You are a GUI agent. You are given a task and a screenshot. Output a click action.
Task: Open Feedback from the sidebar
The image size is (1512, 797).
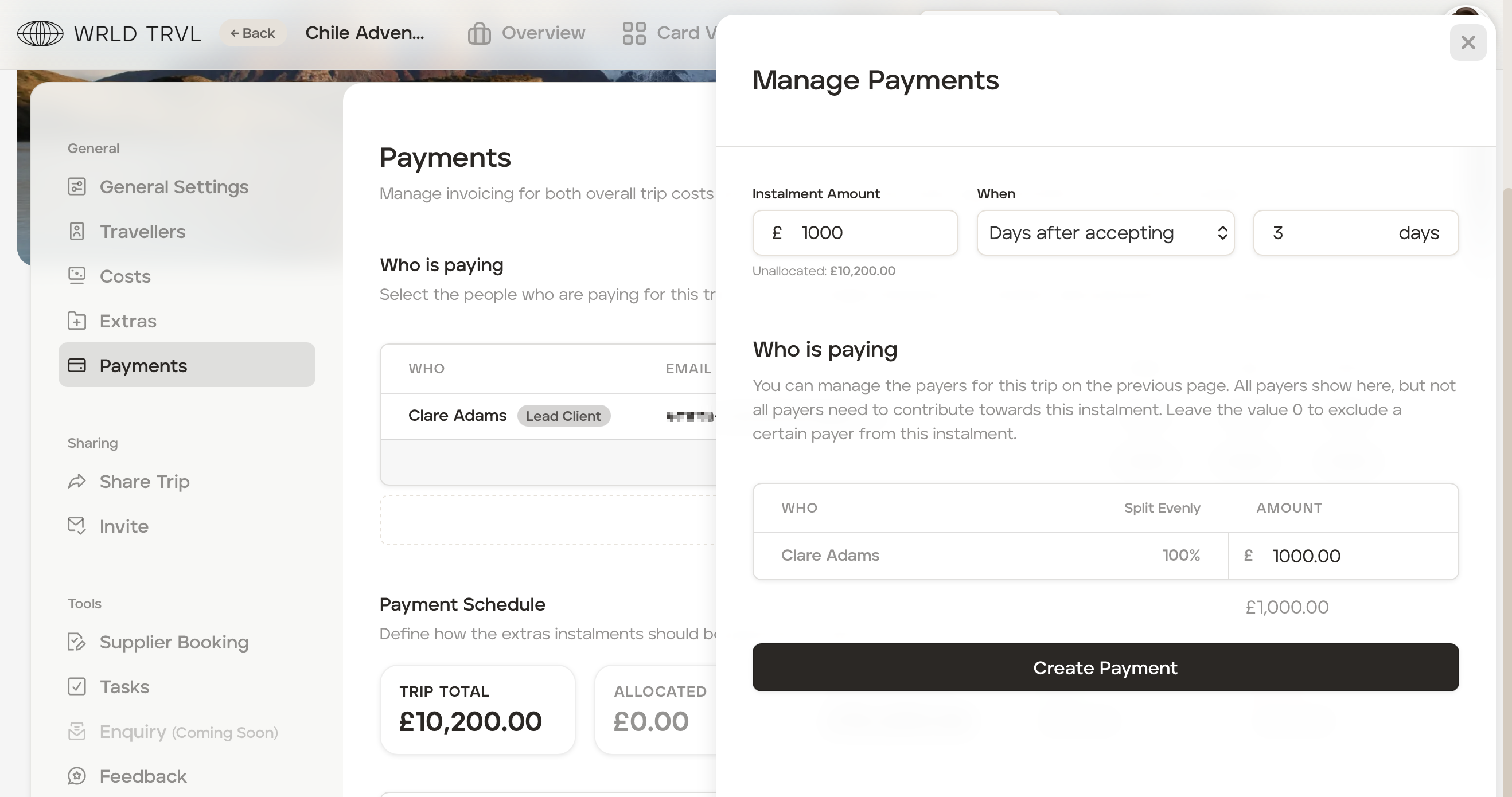click(143, 776)
